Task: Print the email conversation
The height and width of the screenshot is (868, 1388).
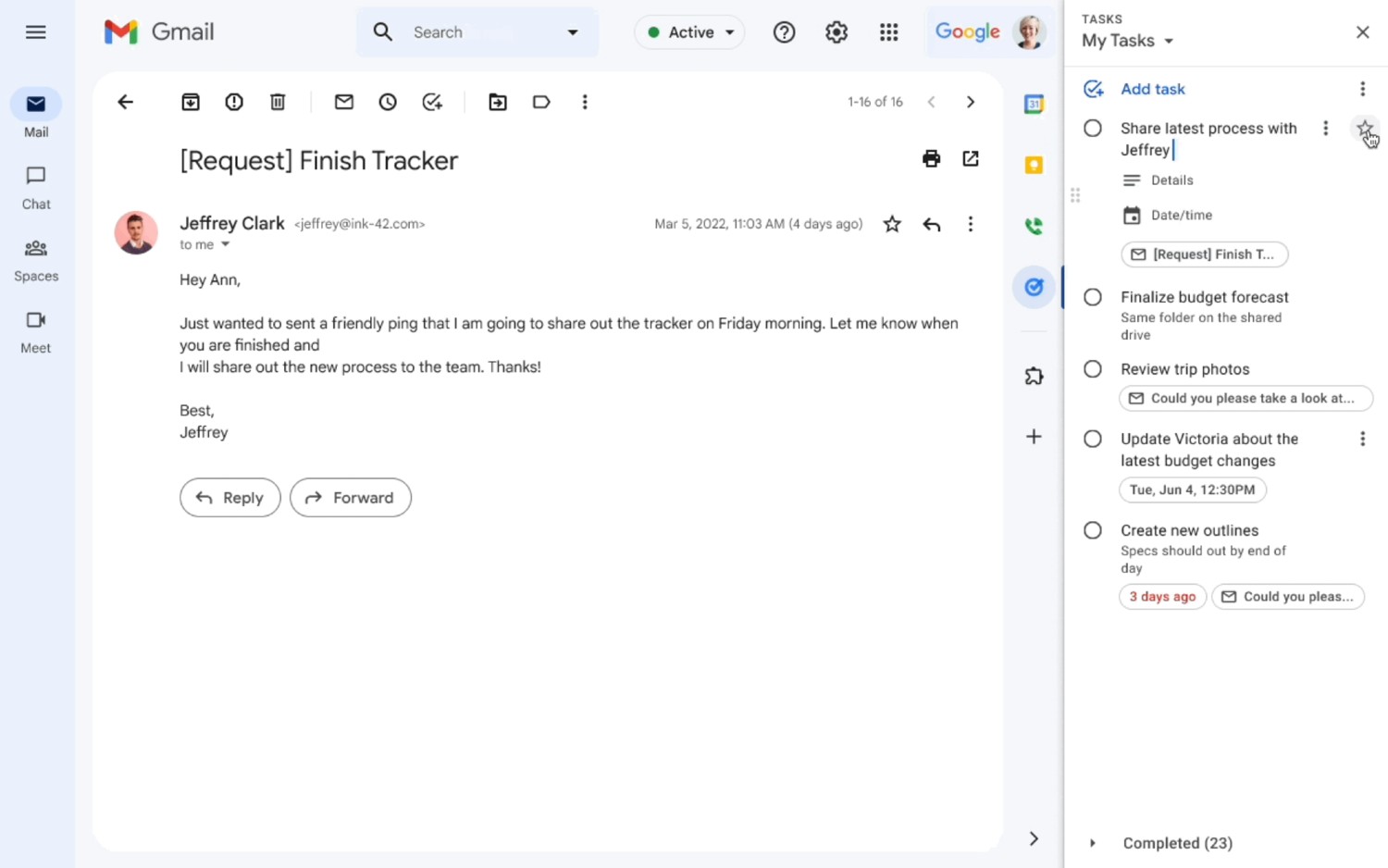Action: tap(931, 159)
